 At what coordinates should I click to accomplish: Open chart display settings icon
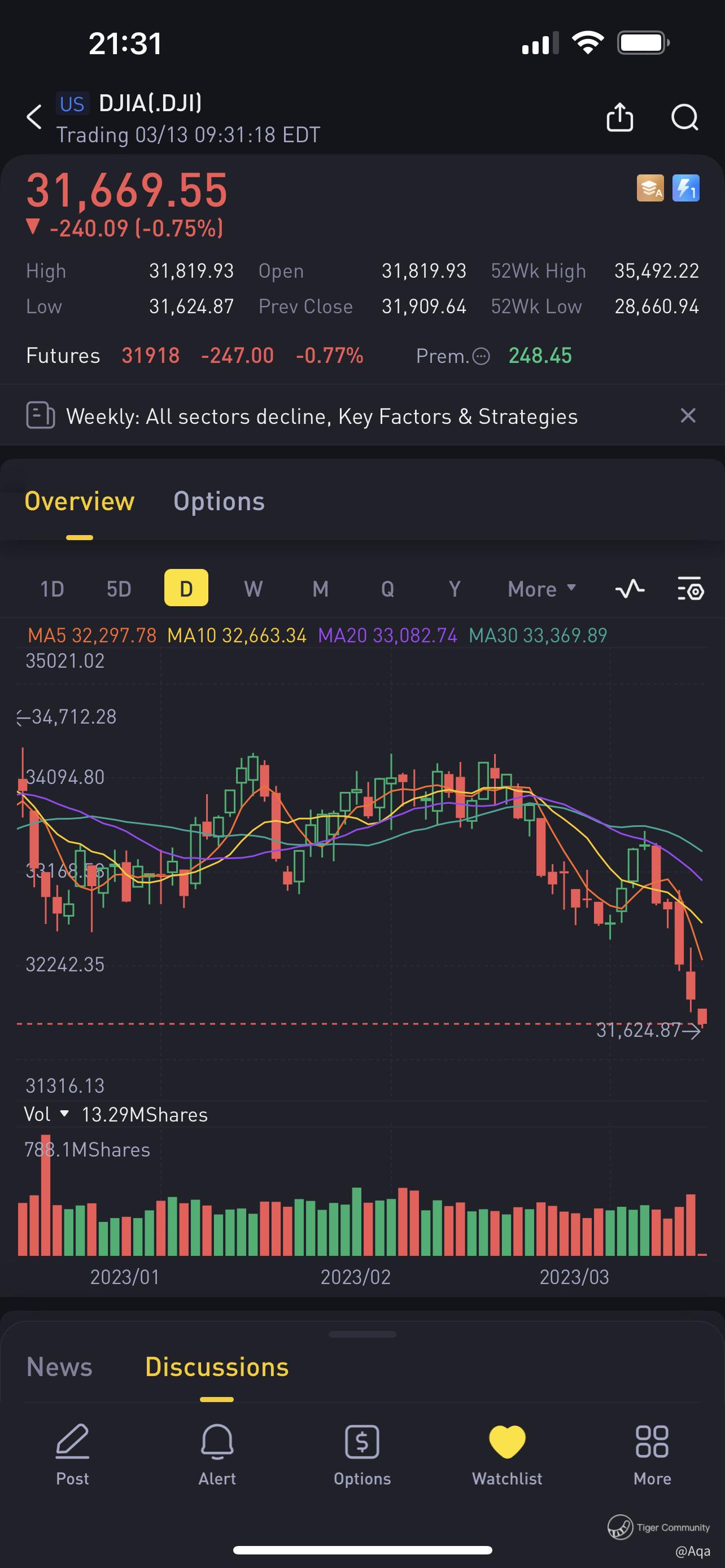[691, 589]
